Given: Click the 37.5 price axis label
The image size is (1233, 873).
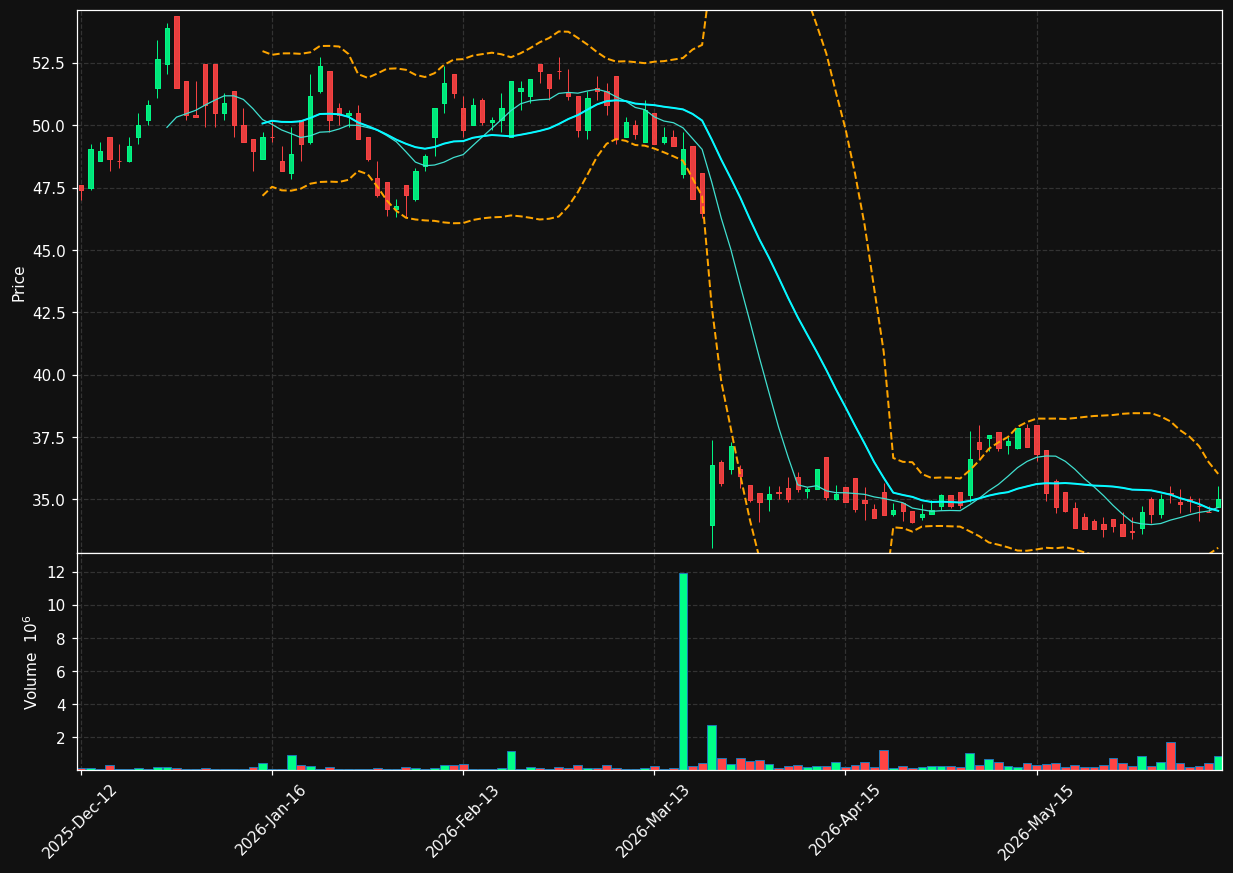Looking at the screenshot, I should [48, 438].
